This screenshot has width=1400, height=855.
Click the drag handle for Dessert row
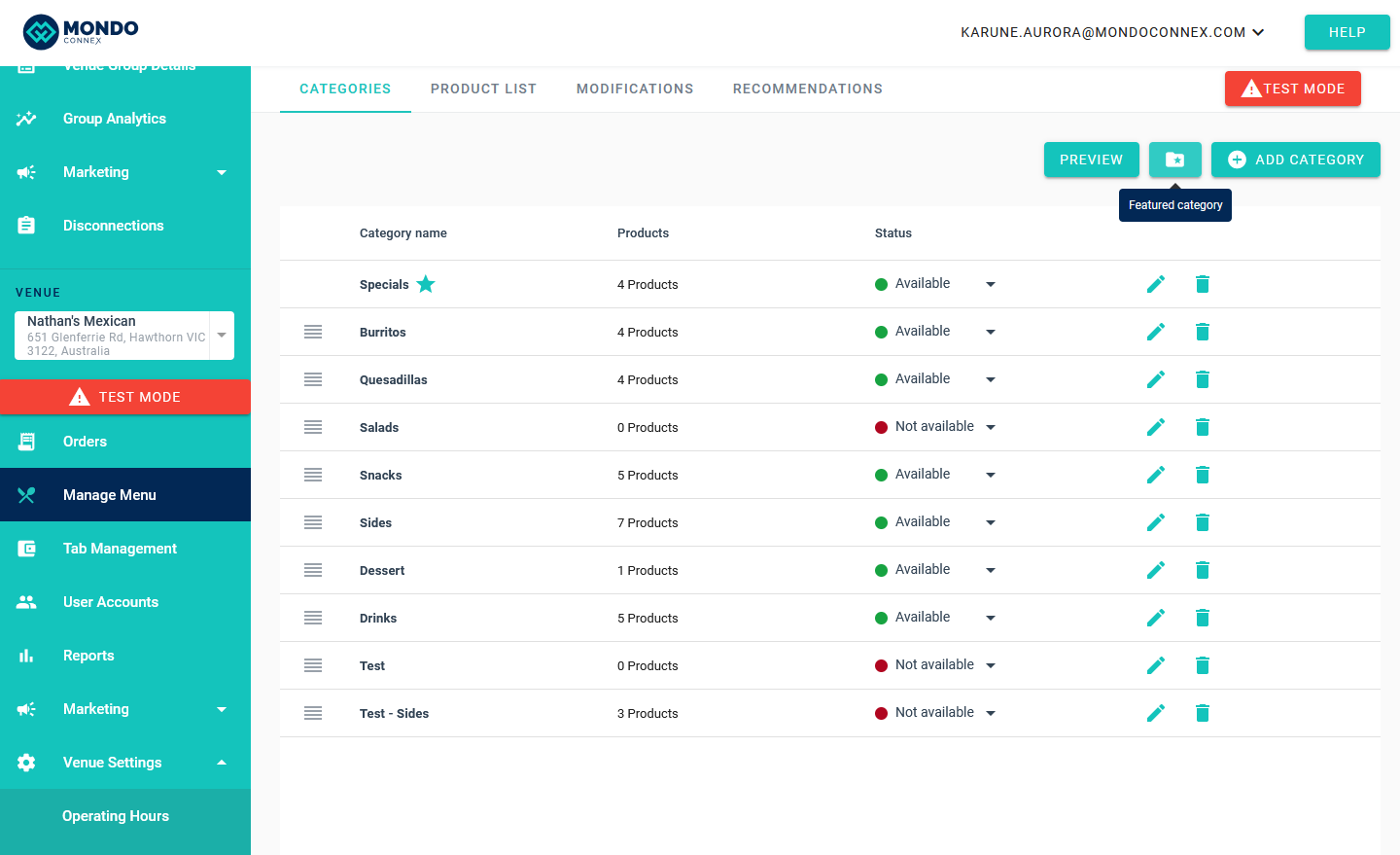click(313, 570)
